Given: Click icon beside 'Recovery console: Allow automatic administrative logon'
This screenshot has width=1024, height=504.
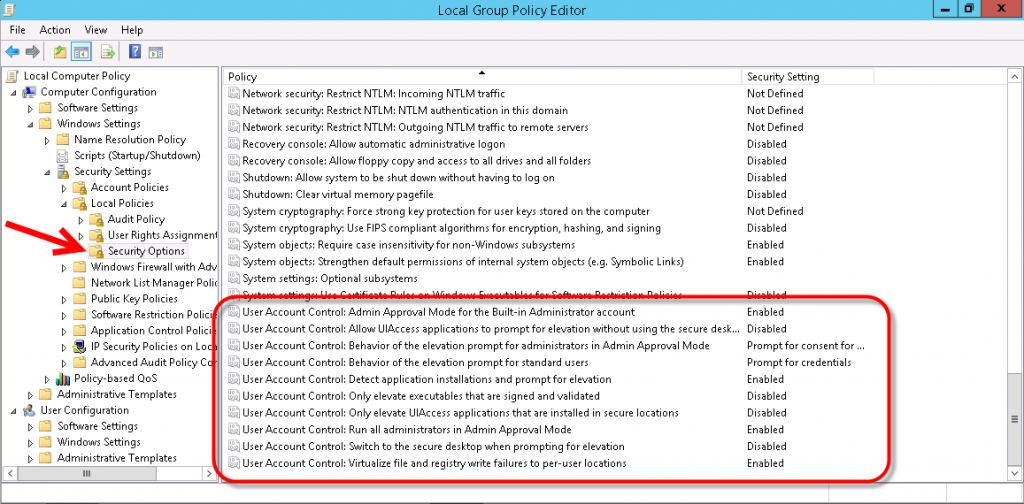Looking at the screenshot, I should coord(234,144).
